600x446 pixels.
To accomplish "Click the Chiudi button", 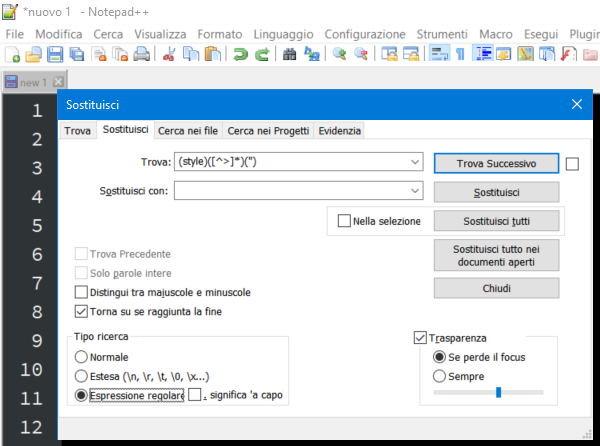I will [496, 288].
